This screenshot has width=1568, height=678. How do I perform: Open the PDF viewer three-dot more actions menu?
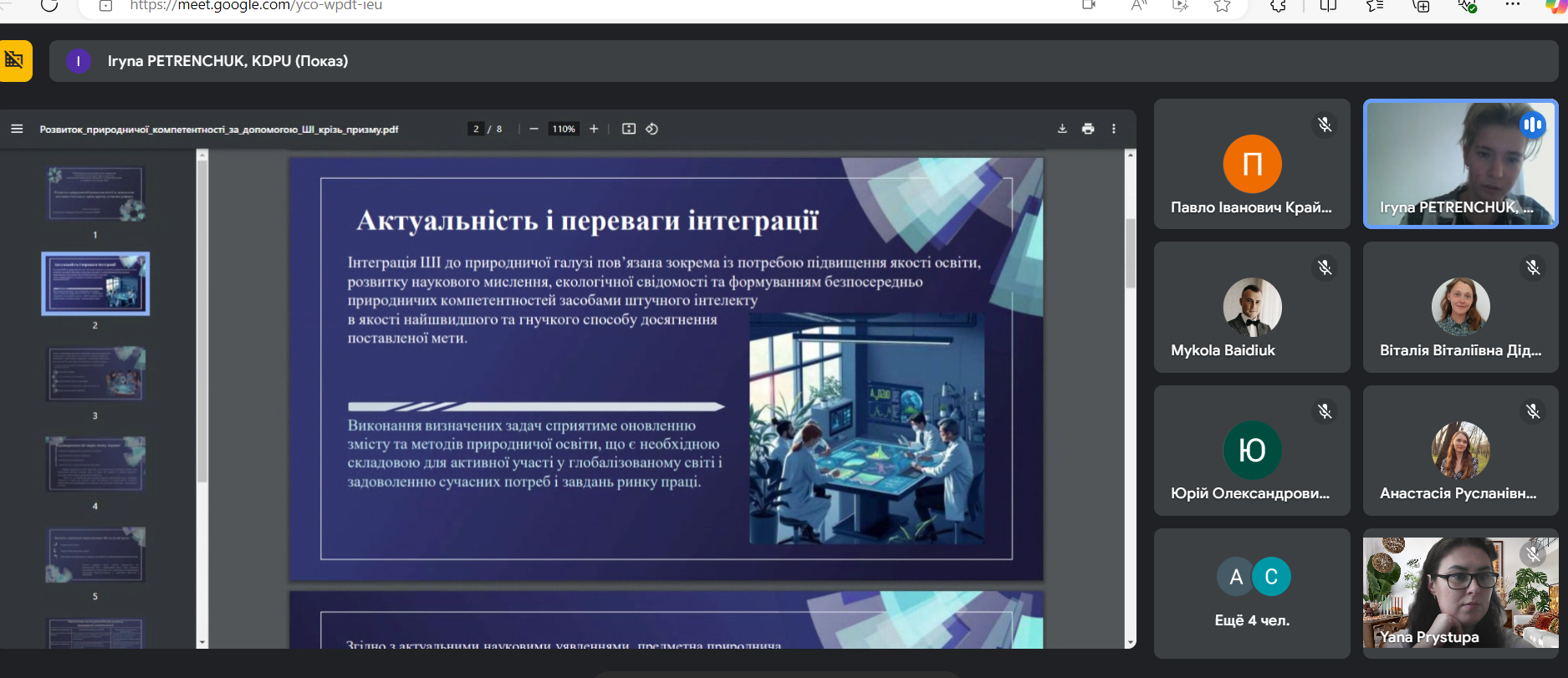pyautogui.click(x=1114, y=129)
